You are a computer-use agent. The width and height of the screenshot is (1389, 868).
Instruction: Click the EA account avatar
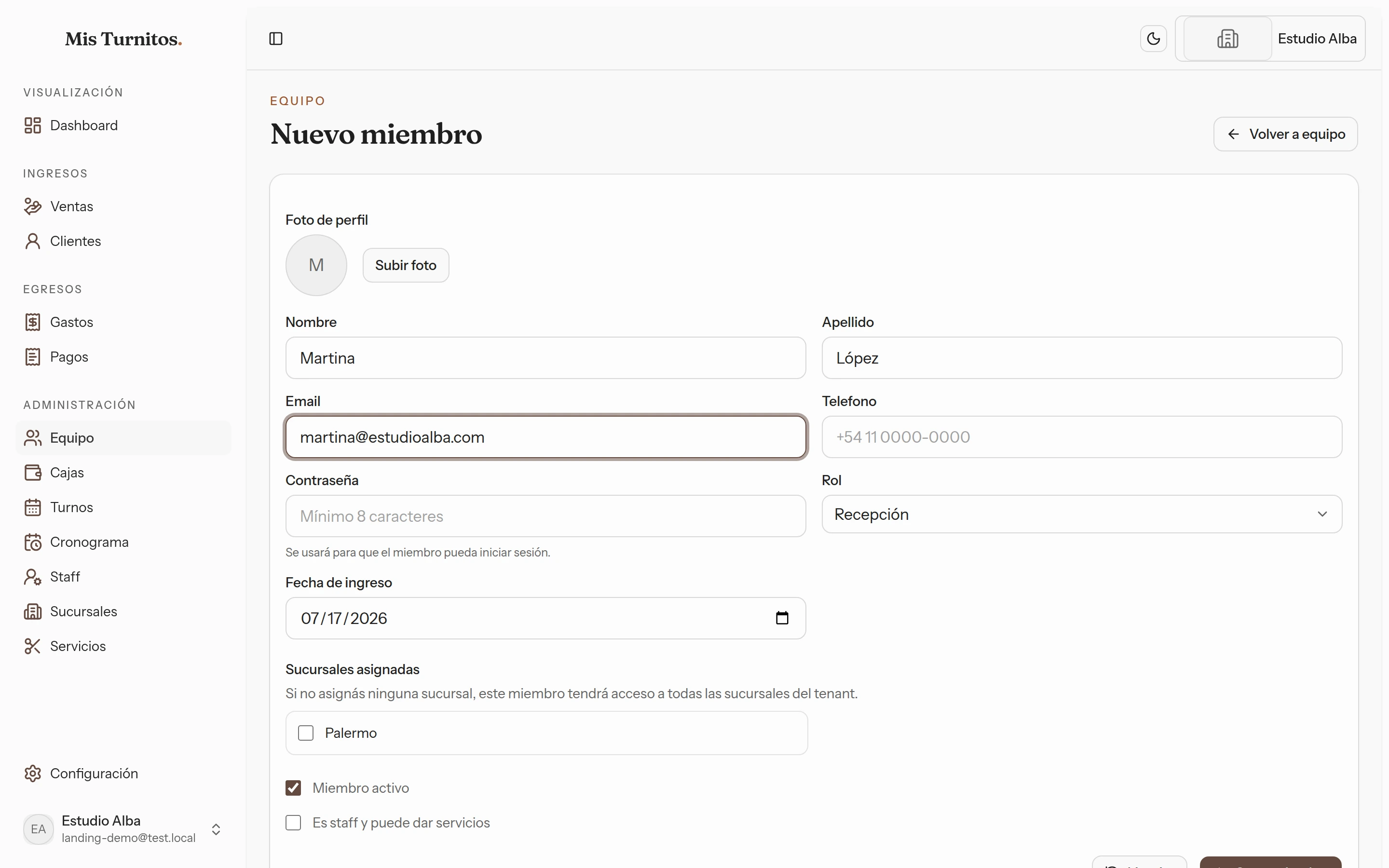pos(39,829)
